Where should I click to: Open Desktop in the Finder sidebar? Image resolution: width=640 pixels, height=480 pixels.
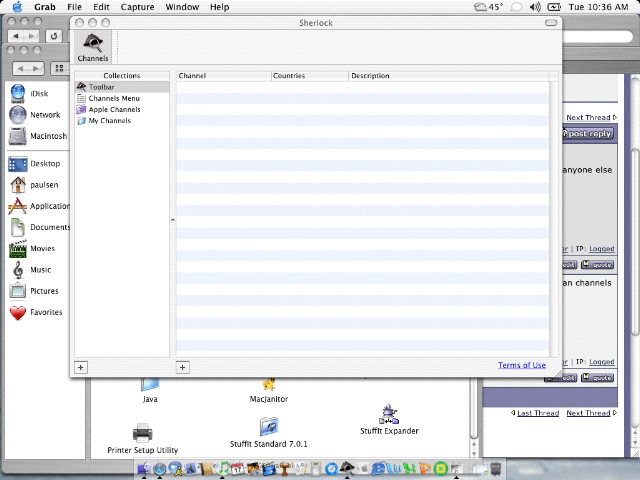click(35, 164)
